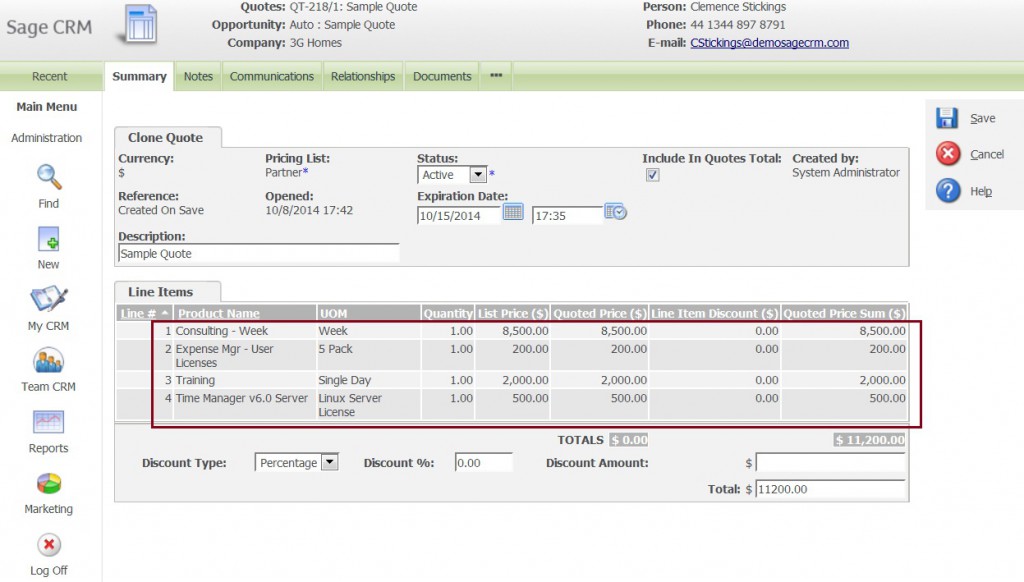Click the Help text link
The height and width of the screenshot is (582, 1024).
(981, 191)
